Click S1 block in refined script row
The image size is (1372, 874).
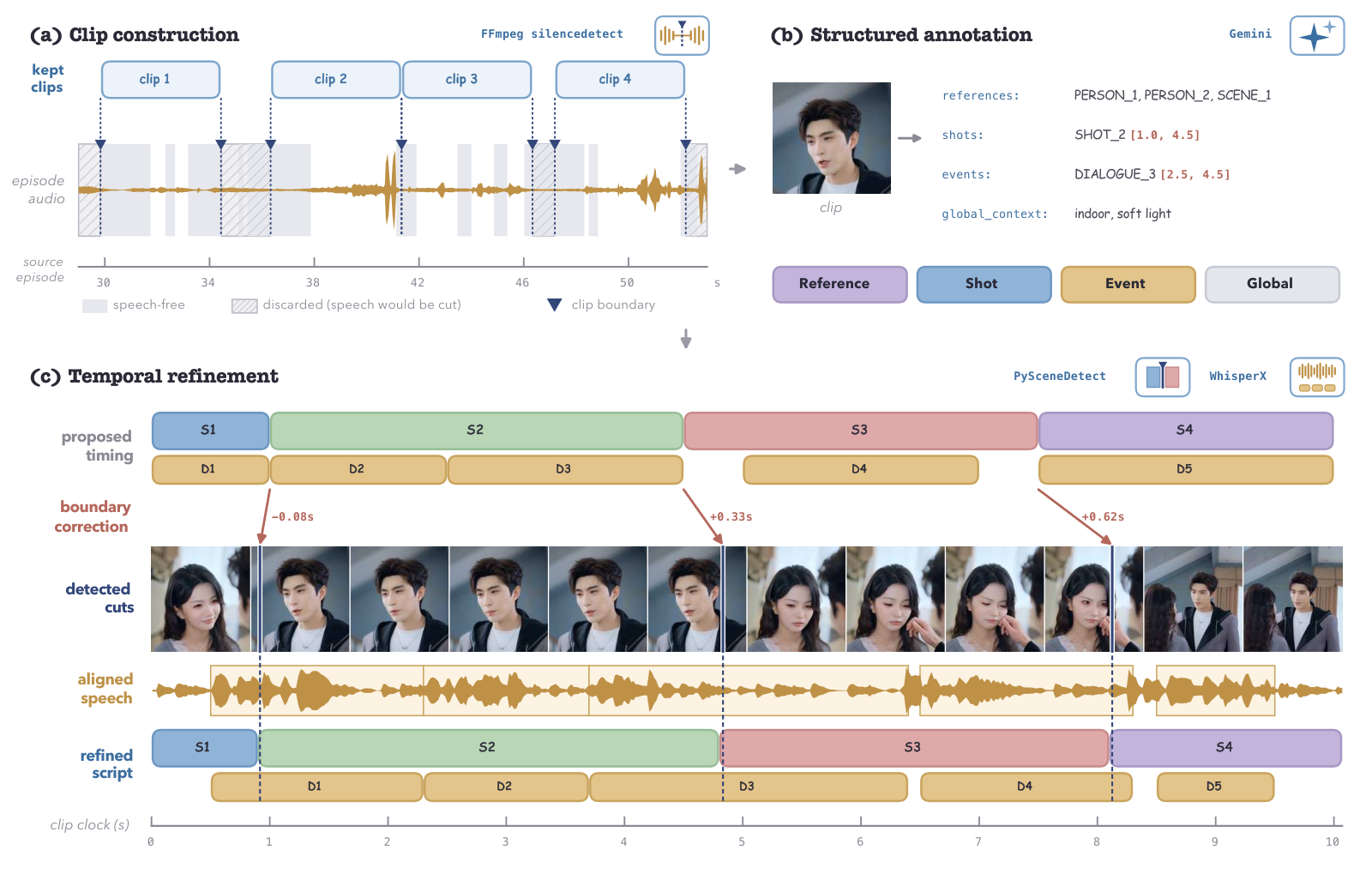[x=205, y=748]
